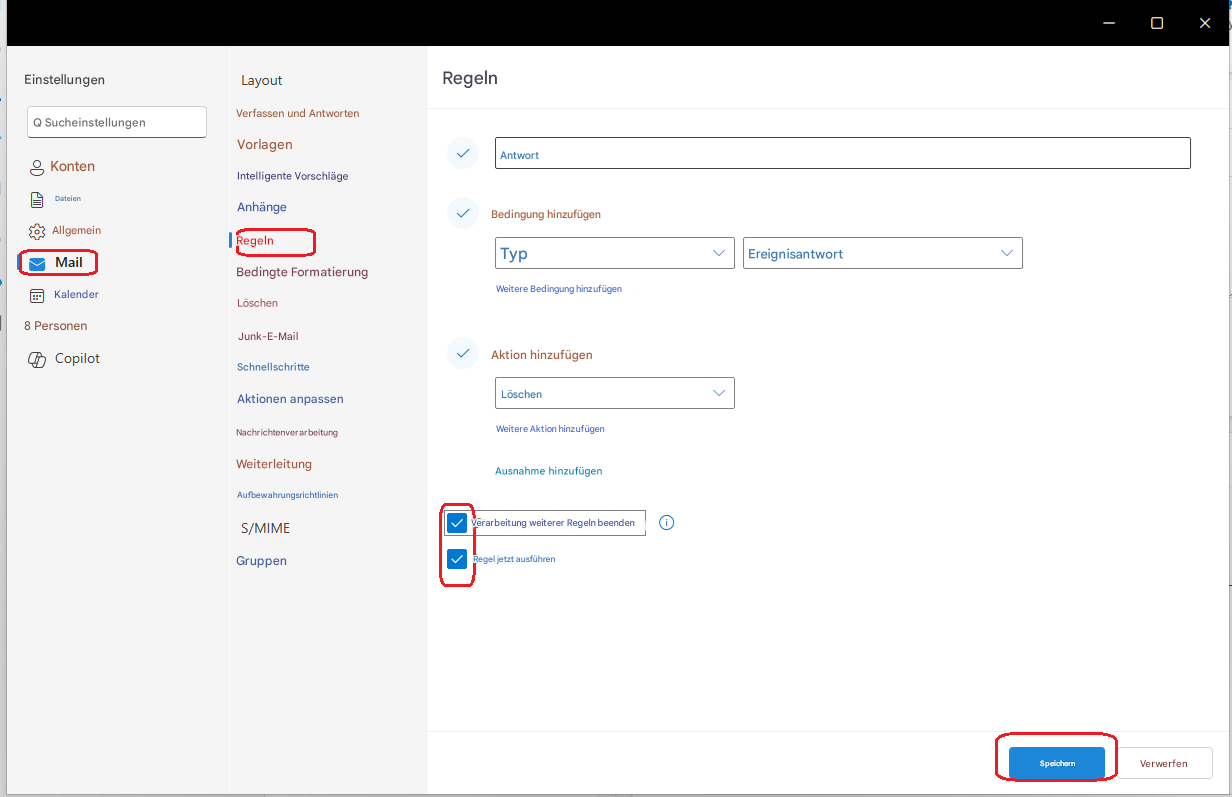The width and height of the screenshot is (1232, 797).
Task: Click the Mail envelope icon
Action: [37, 264]
